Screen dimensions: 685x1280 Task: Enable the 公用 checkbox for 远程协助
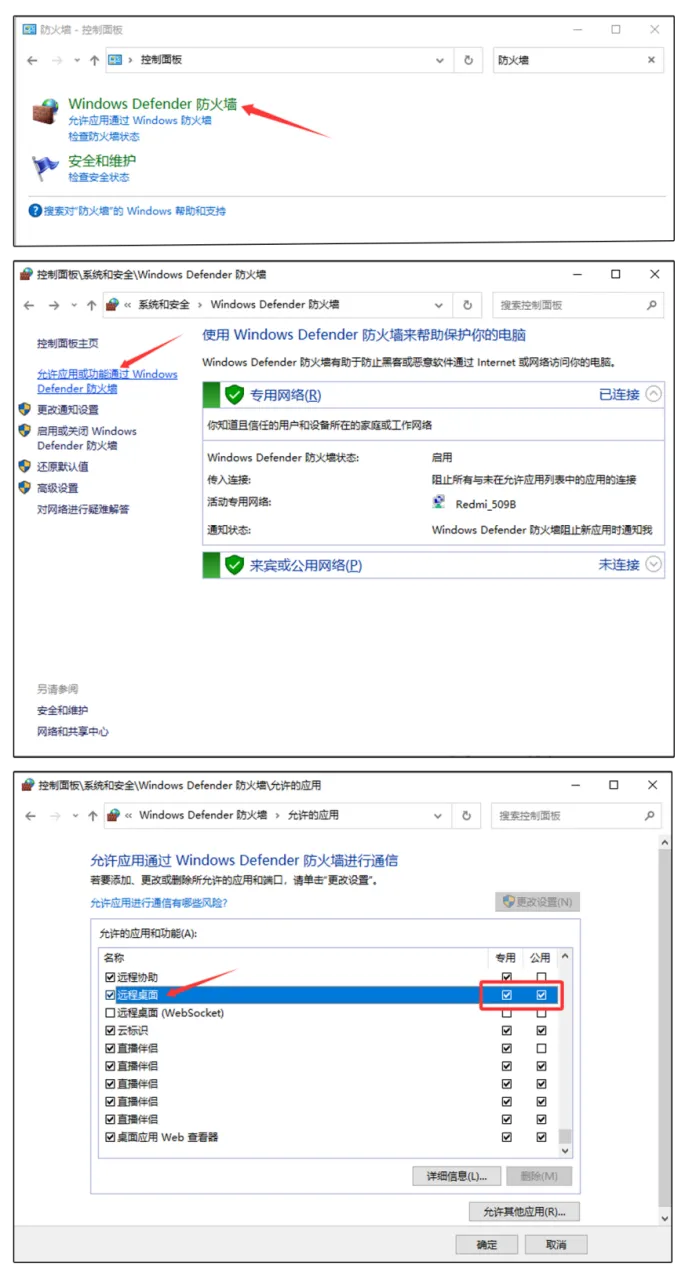click(x=541, y=977)
